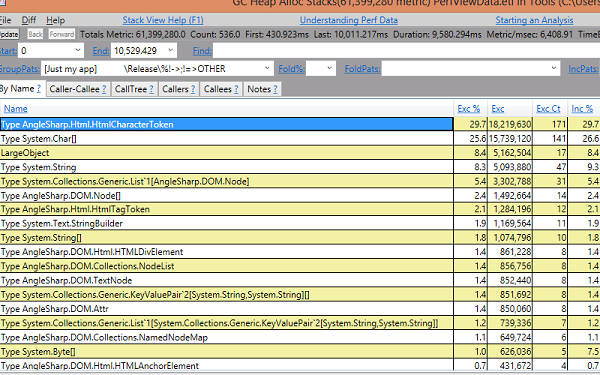Image resolution: width=600 pixels, height=375 pixels.
Task: Expand the FoldPats dropdown arrow
Action: point(553,68)
